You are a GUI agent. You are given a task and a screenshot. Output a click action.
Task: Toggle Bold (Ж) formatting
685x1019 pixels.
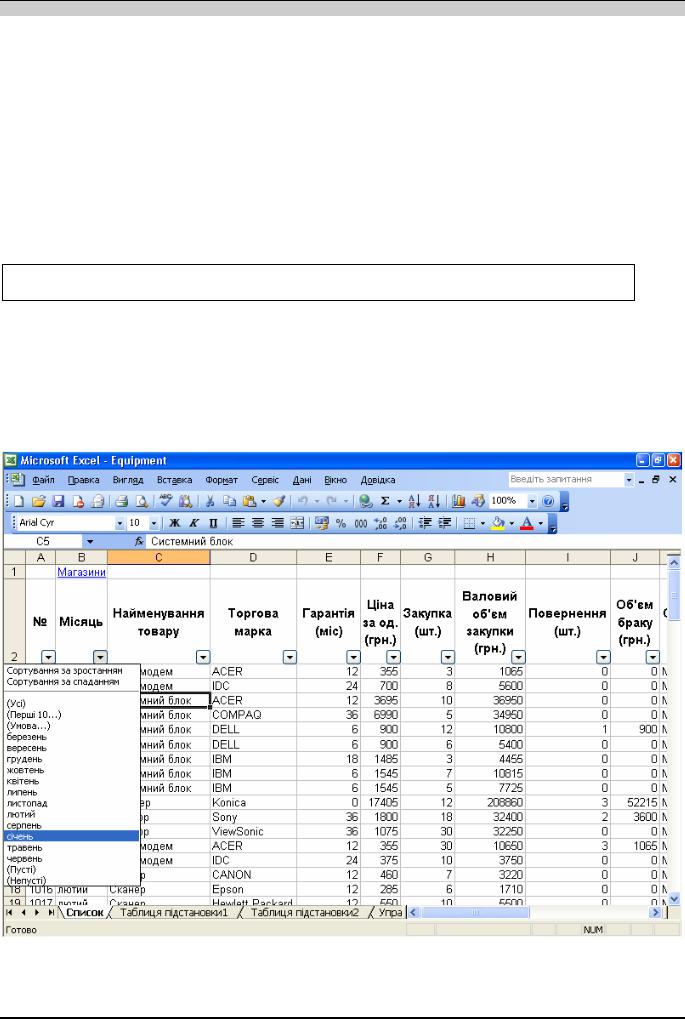[174, 523]
